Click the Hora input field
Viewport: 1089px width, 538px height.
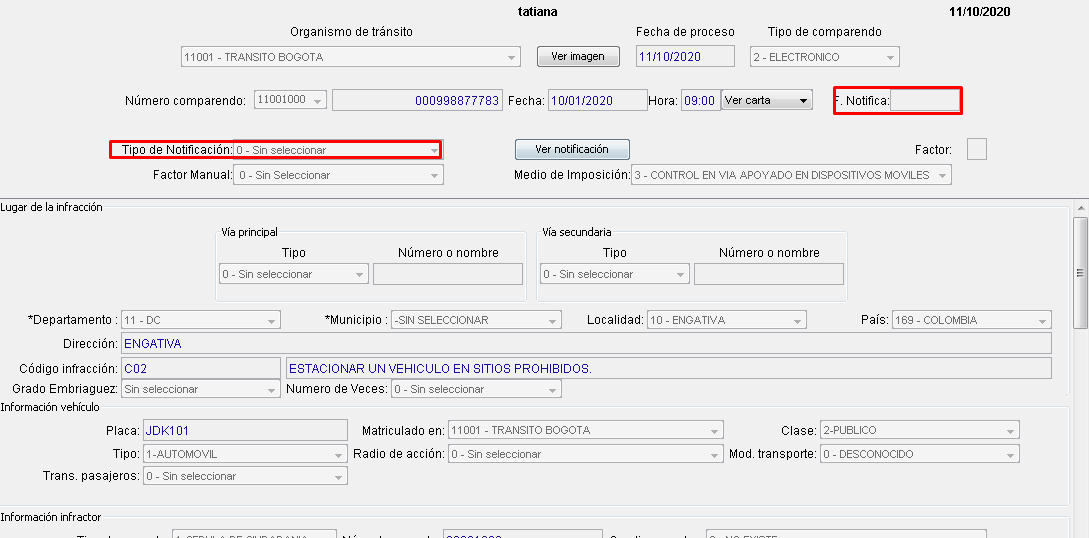pos(699,100)
